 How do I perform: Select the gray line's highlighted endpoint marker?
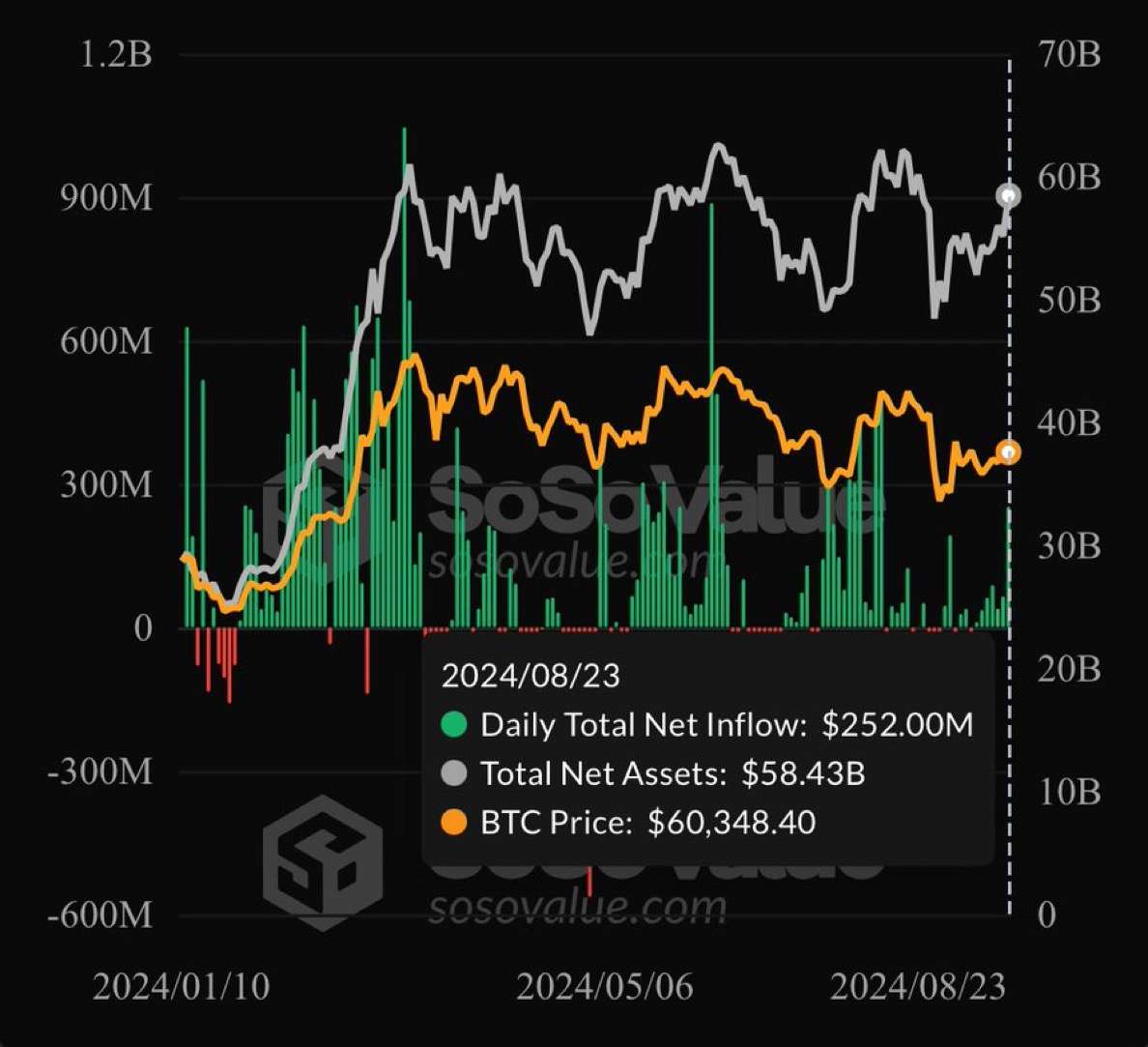(x=1009, y=197)
